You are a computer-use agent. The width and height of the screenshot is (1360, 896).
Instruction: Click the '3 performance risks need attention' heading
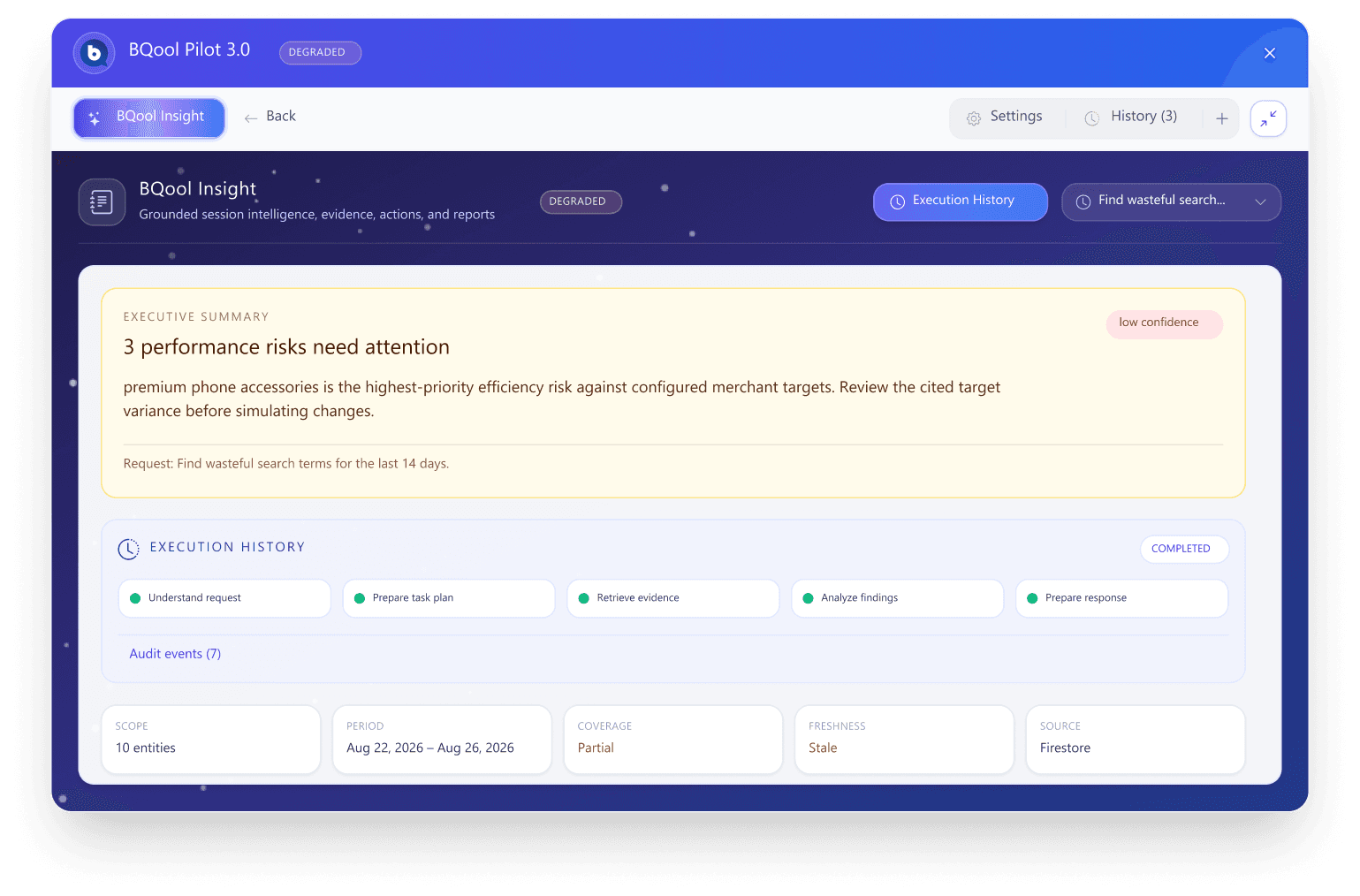click(x=286, y=347)
